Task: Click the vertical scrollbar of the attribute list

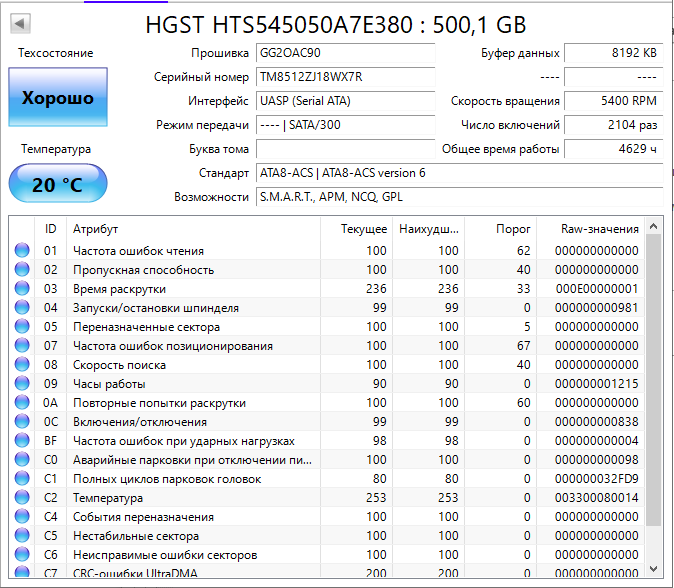Action: (654, 380)
